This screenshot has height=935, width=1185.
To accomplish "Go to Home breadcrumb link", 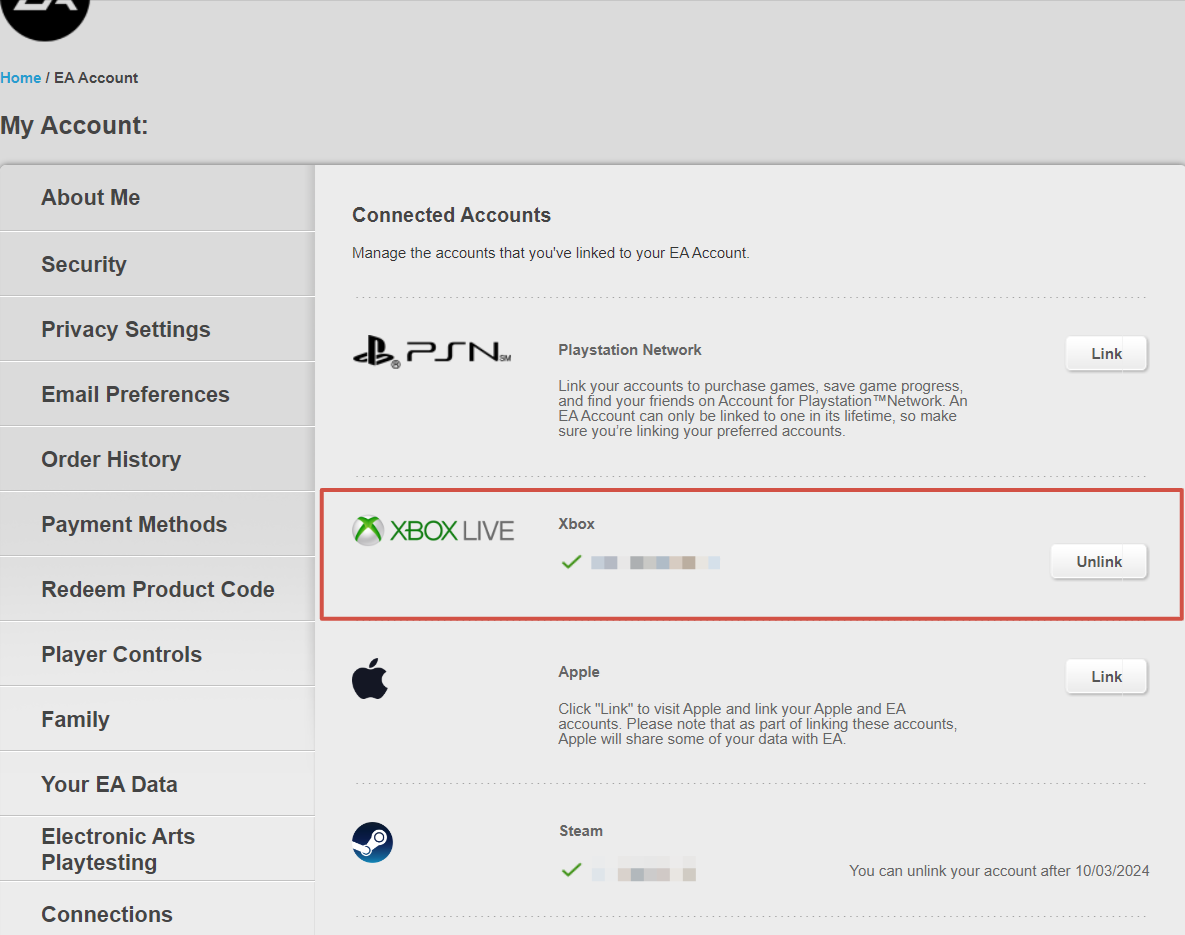I will click(21, 78).
